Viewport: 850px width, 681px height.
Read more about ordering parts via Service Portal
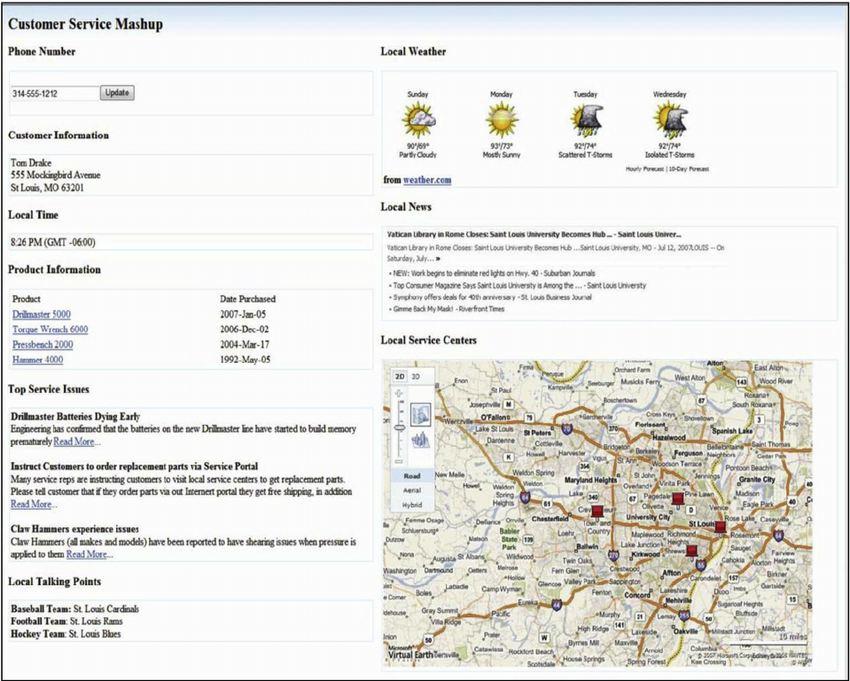coord(31,504)
